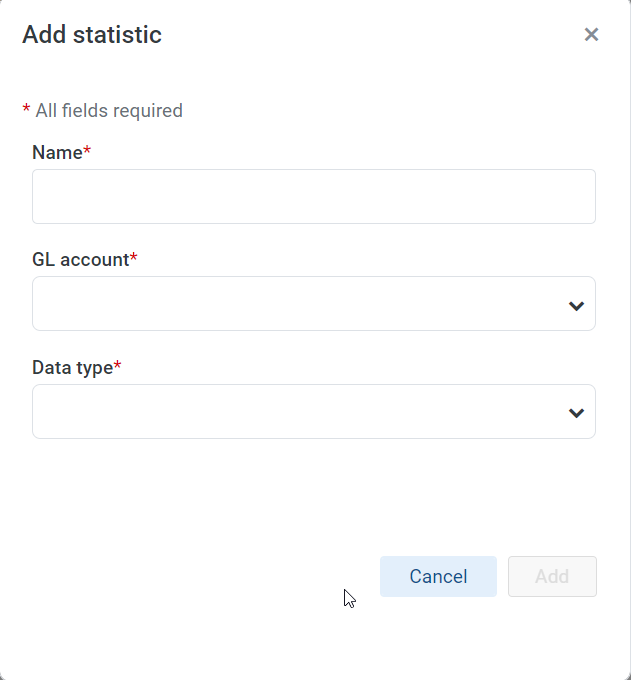The height and width of the screenshot is (680, 631).
Task: Cancel adding the statistic
Action: [438, 576]
